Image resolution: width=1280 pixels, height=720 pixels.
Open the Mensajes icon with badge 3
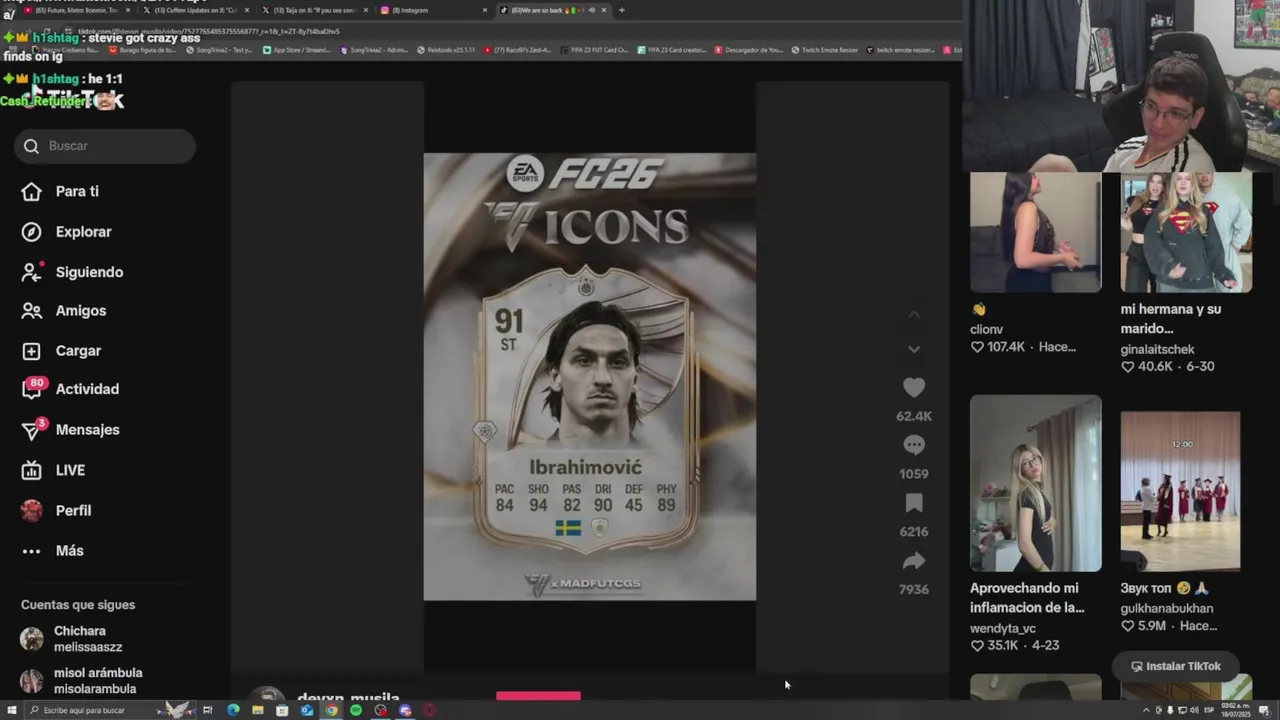tap(32, 430)
